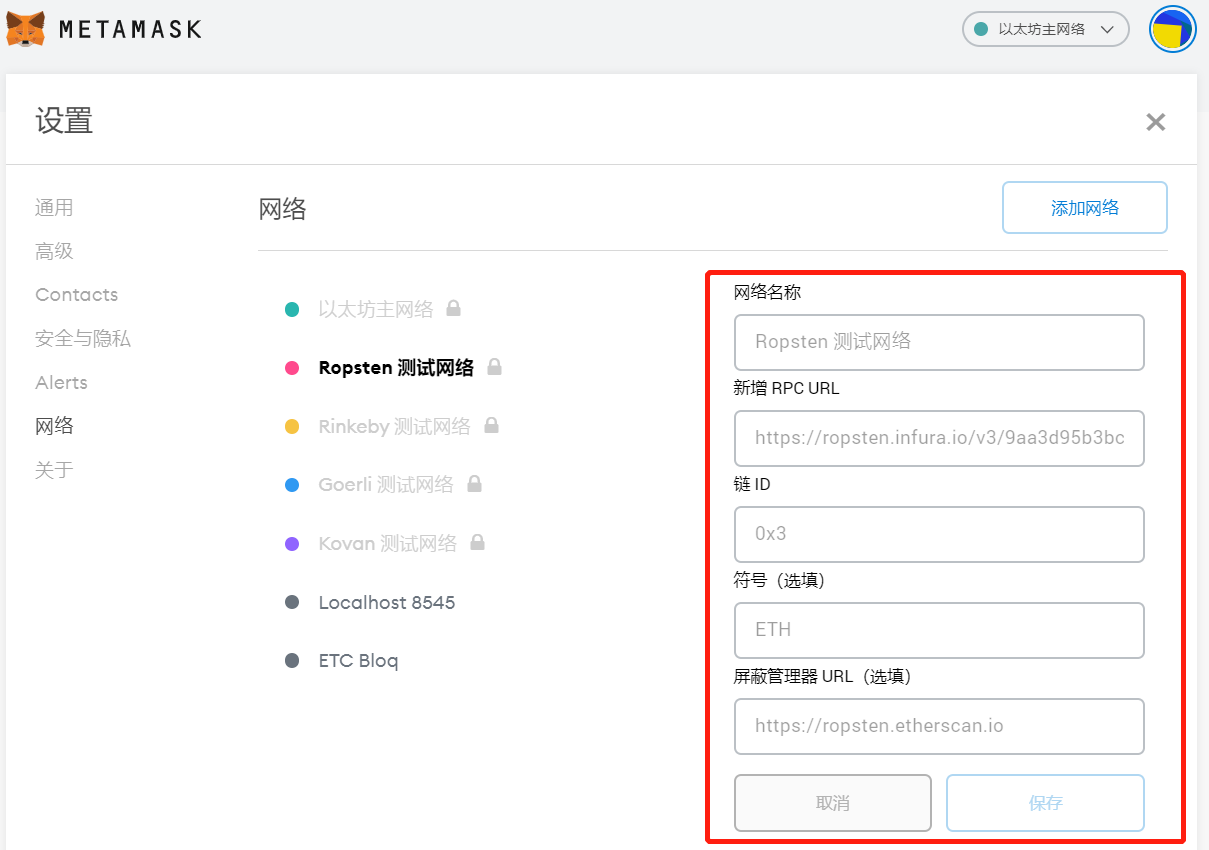Click the pink dot for Ropsten network
This screenshot has height=850, width=1209.
click(x=292, y=367)
